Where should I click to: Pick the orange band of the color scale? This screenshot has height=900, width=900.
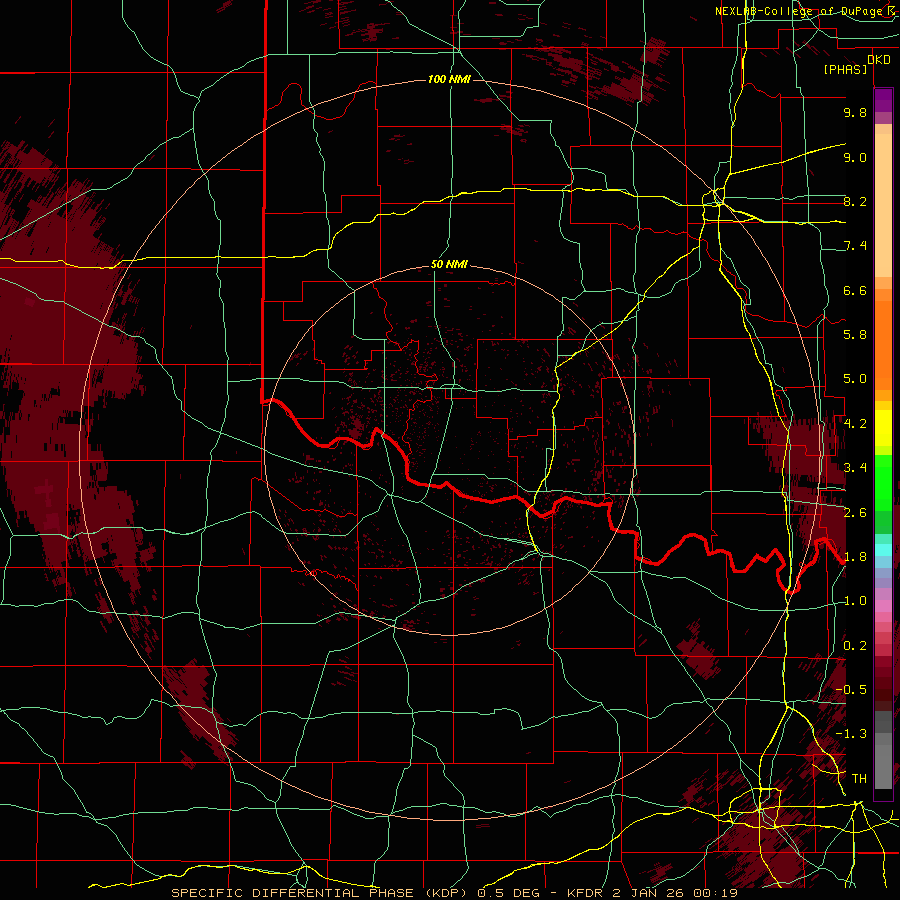[x=883, y=344]
